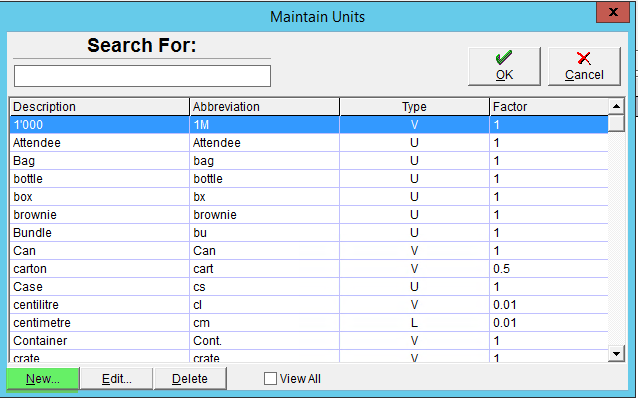Click the Cancel button with red X
638x399 pixels.
(x=584, y=66)
